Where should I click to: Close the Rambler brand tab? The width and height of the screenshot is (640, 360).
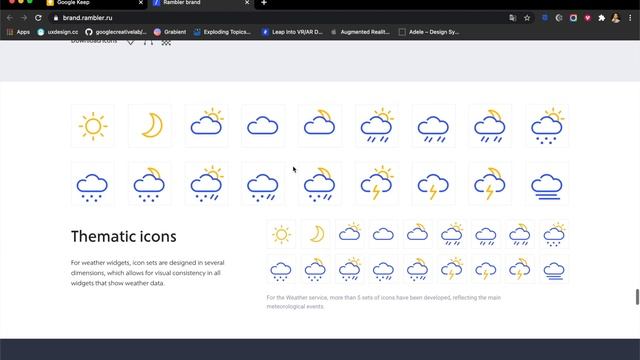tap(247, 2)
